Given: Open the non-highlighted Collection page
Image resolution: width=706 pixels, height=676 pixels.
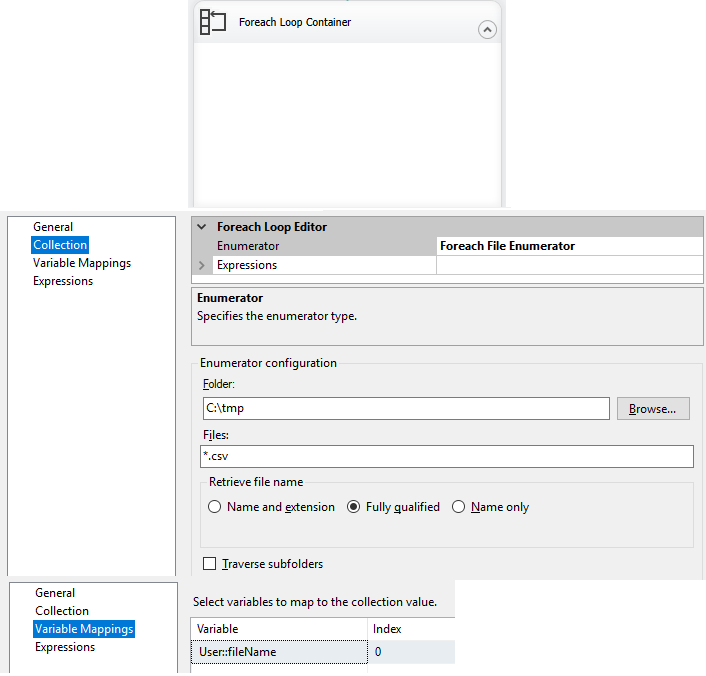Looking at the screenshot, I should [62, 611].
